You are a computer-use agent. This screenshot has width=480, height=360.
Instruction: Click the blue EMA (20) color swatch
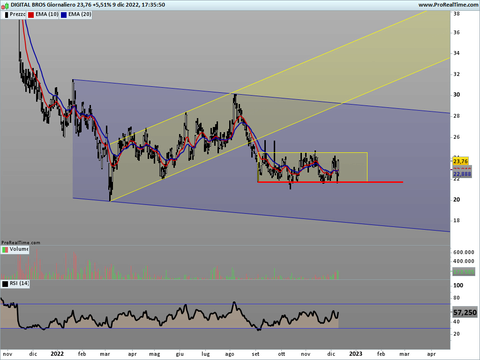tap(64, 15)
